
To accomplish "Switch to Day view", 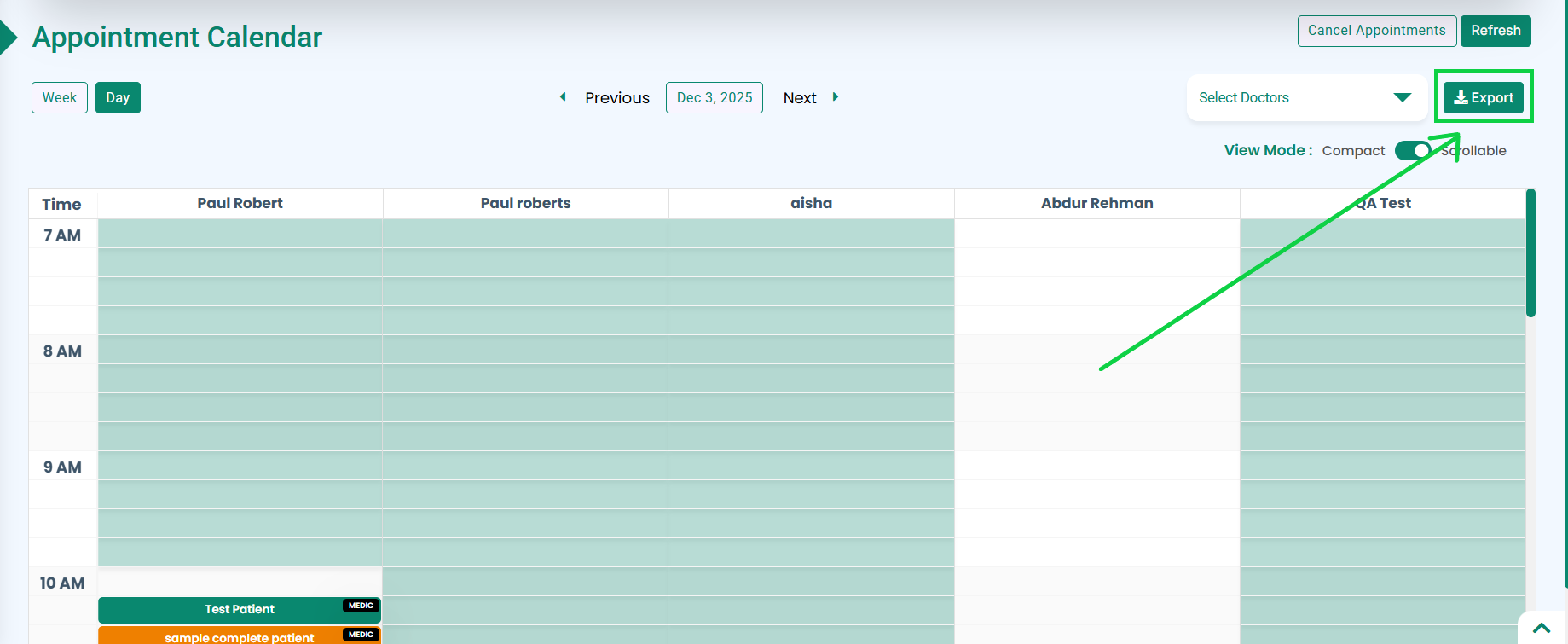I will (118, 98).
